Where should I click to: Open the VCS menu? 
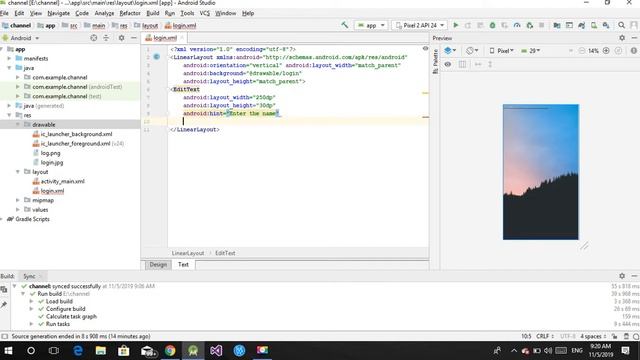[204, 13]
